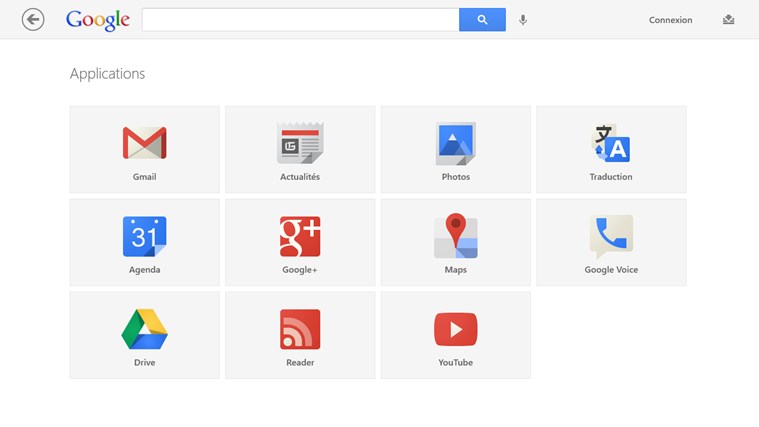The width and height of the screenshot is (759, 427).
Task: Click the Connexion sign-in link
Action: point(670,20)
